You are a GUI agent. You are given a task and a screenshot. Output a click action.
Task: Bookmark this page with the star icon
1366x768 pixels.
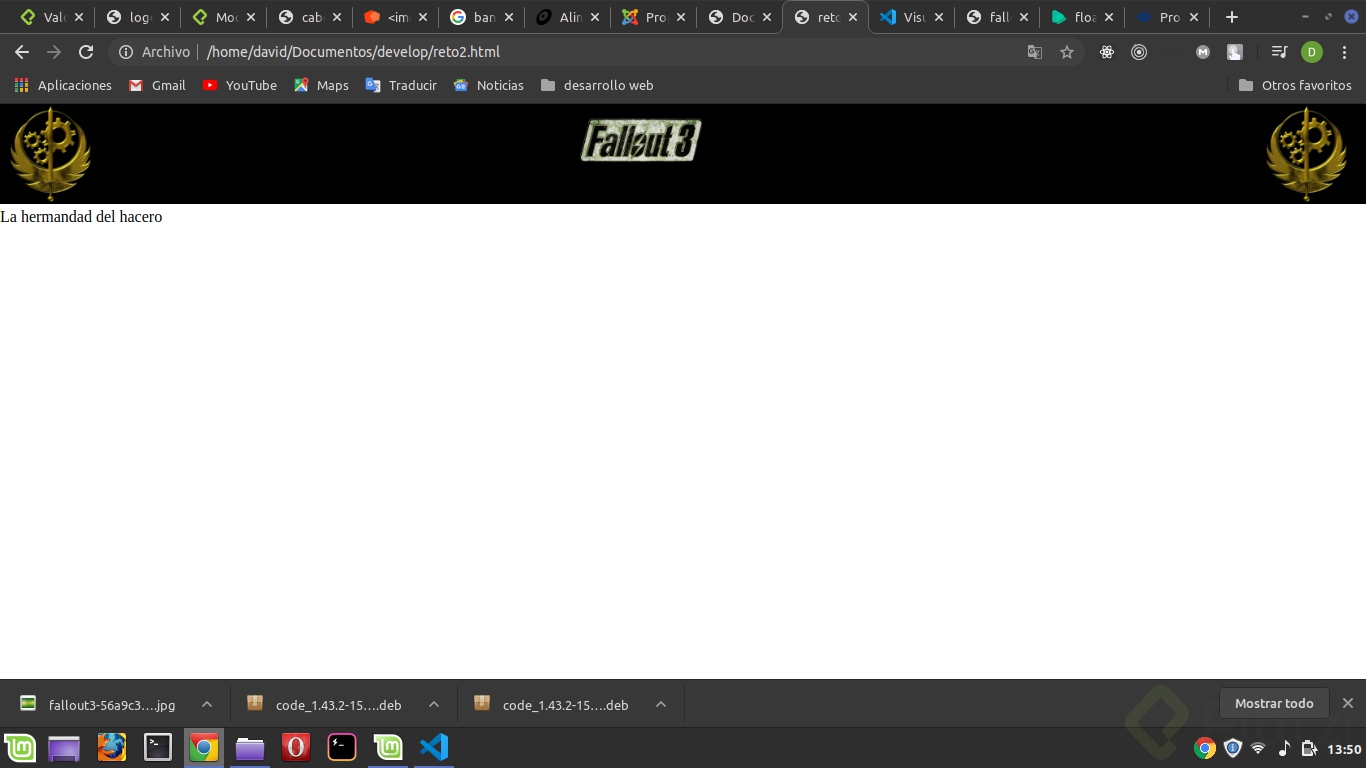click(1067, 52)
